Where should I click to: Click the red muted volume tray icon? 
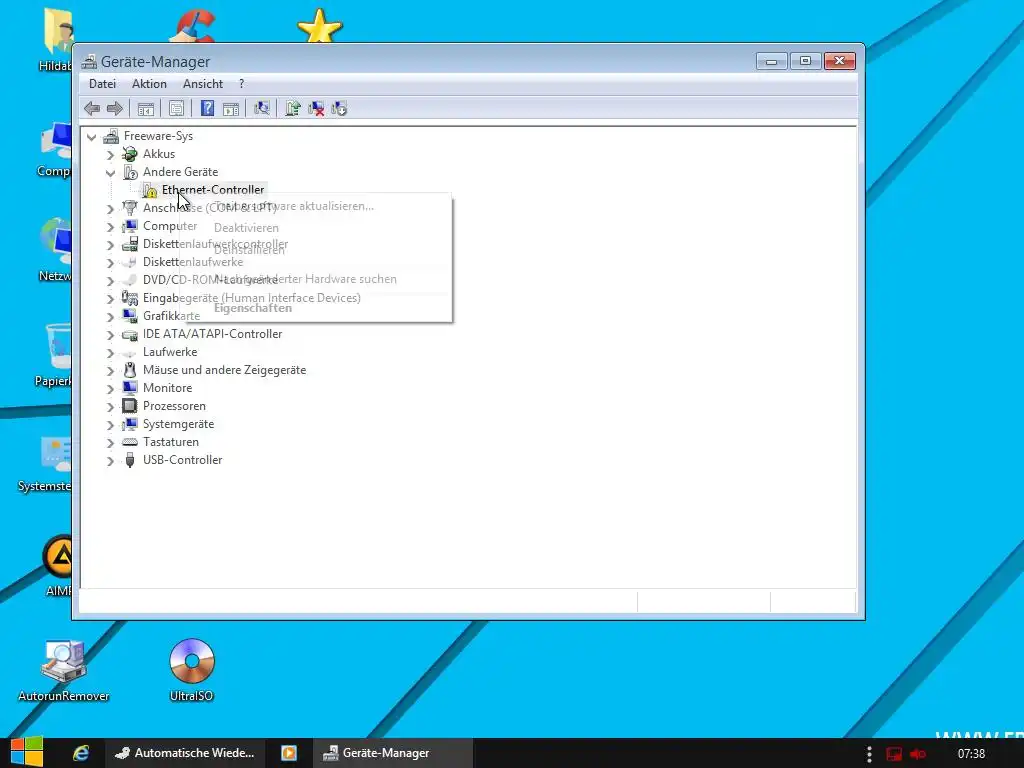click(x=918, y=754)
